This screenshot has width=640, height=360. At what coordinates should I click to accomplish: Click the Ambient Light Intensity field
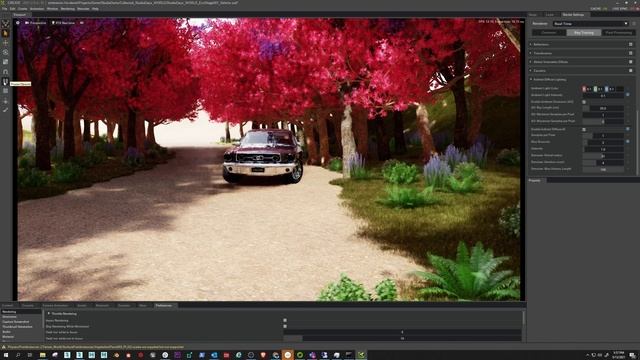(x=603, y=95)
